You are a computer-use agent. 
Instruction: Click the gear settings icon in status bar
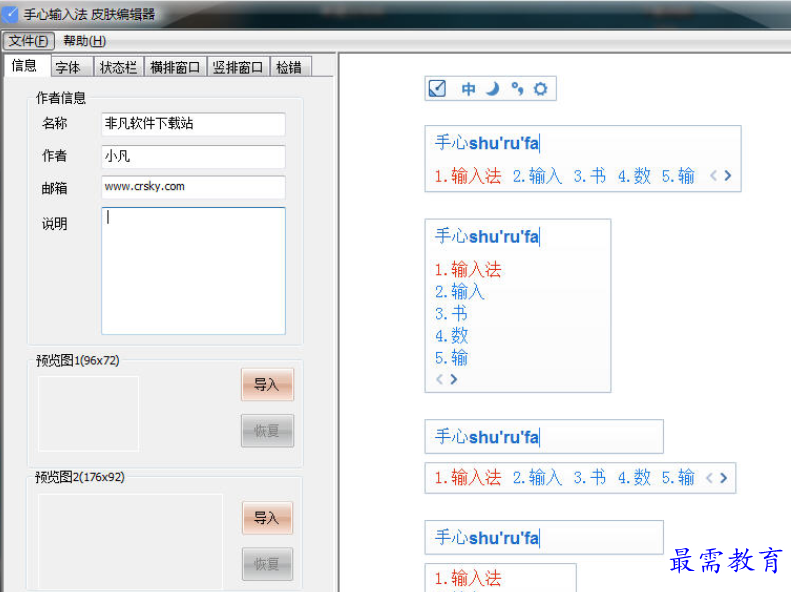540,89
